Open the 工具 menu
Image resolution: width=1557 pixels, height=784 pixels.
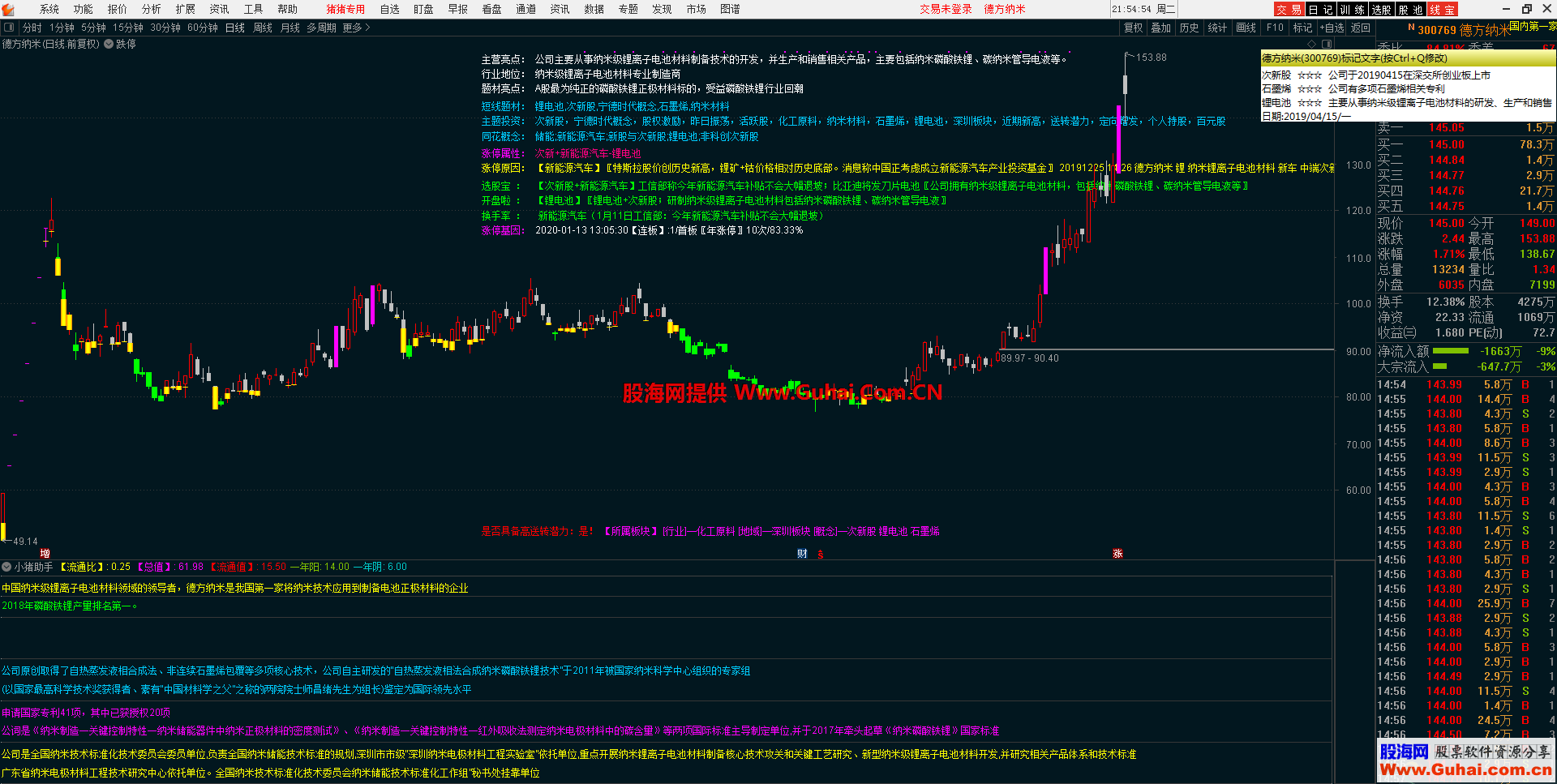254,9
